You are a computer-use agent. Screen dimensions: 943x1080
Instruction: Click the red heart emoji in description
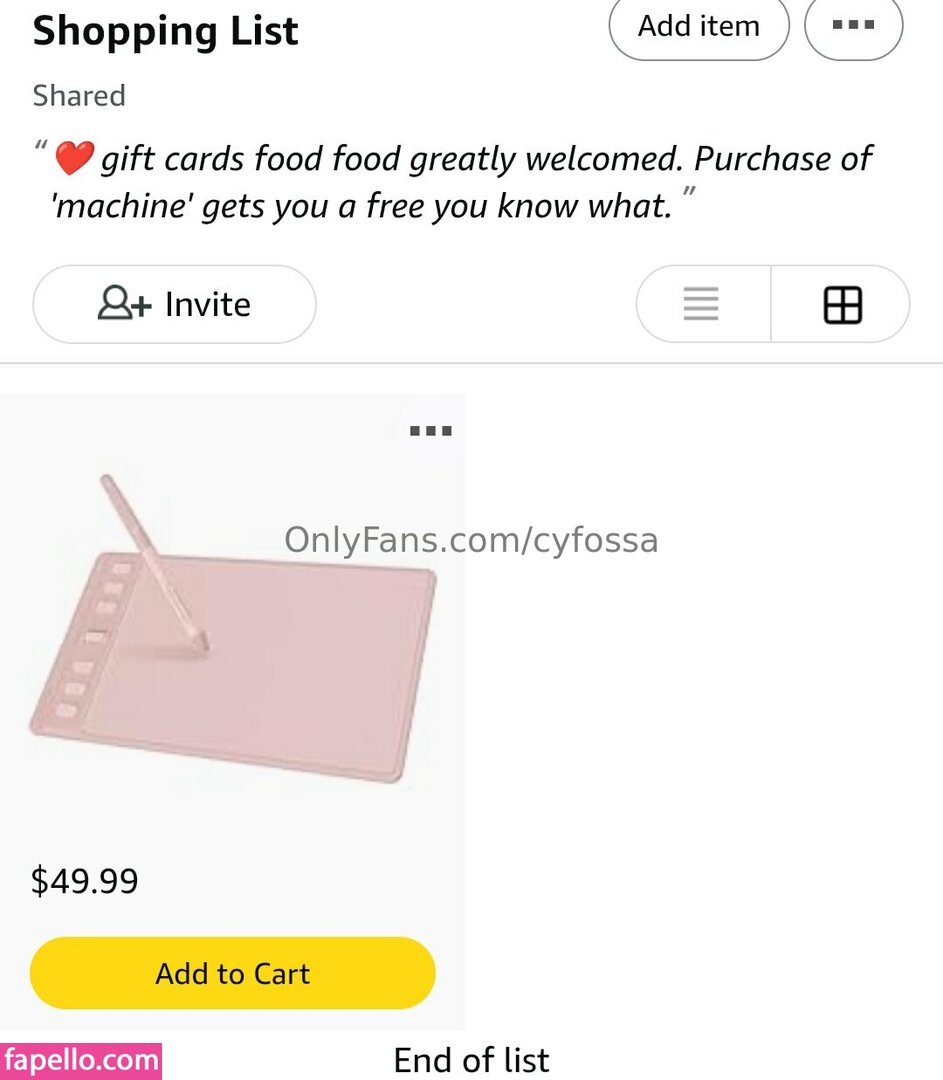(74, 158)
